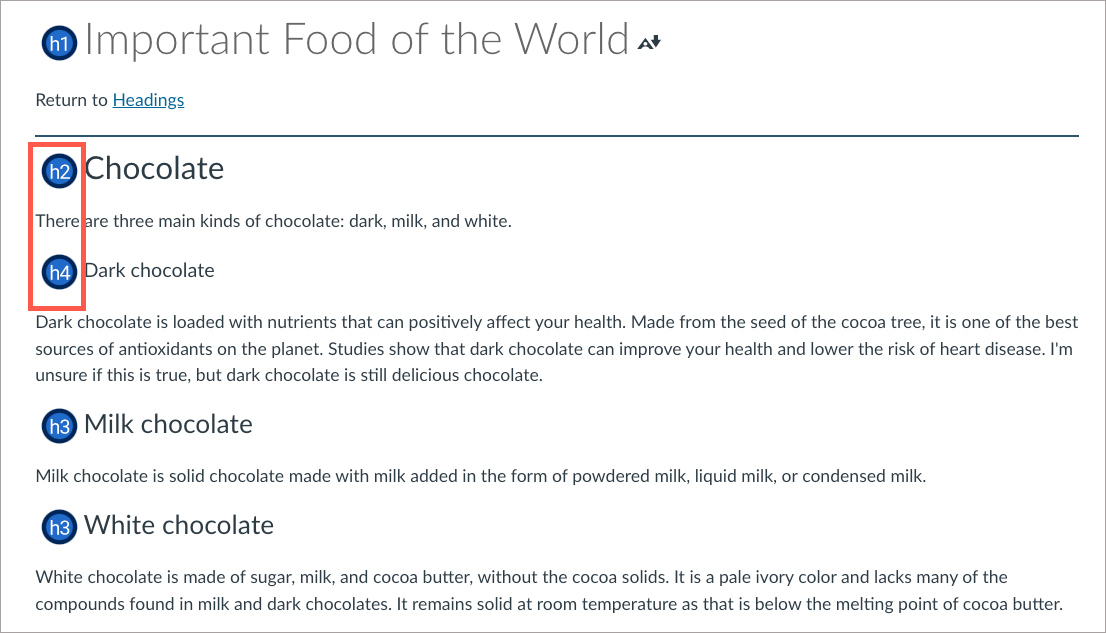The image size is (1106, 633).
Task: Click the h1 heading badge icon
Action: point(59,43)
